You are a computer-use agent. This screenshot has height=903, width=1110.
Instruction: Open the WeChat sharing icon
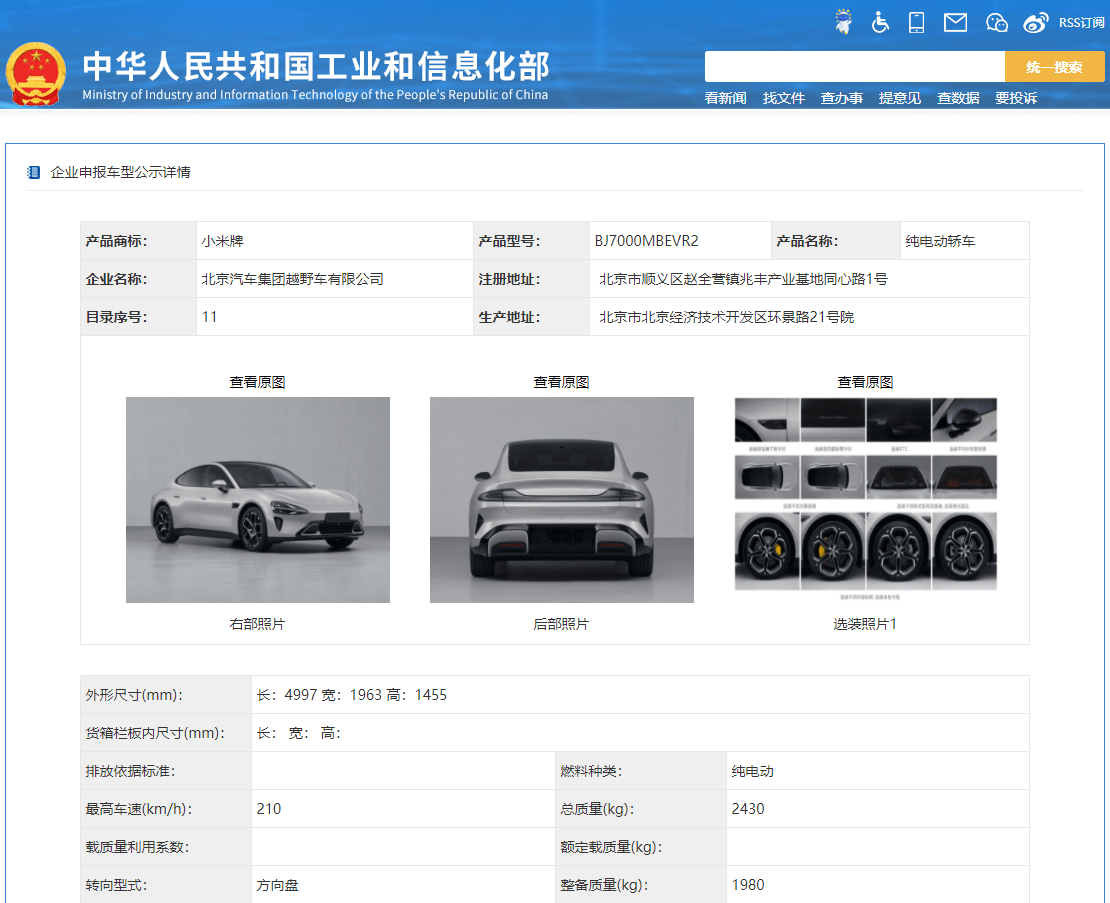click(x=996, y=22)
